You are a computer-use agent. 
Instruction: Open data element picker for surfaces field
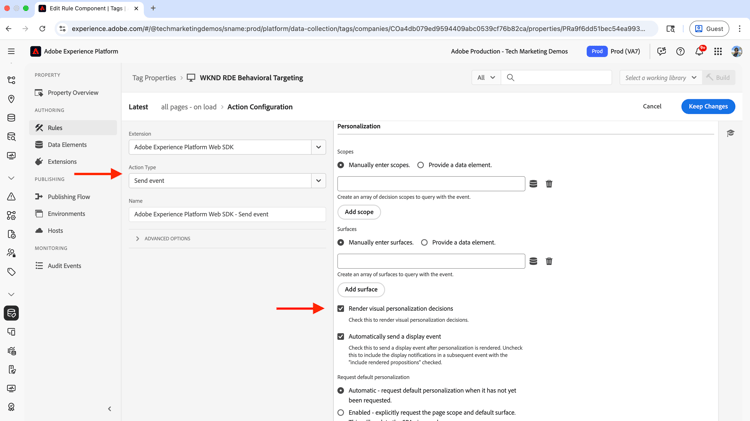point(533,261)
